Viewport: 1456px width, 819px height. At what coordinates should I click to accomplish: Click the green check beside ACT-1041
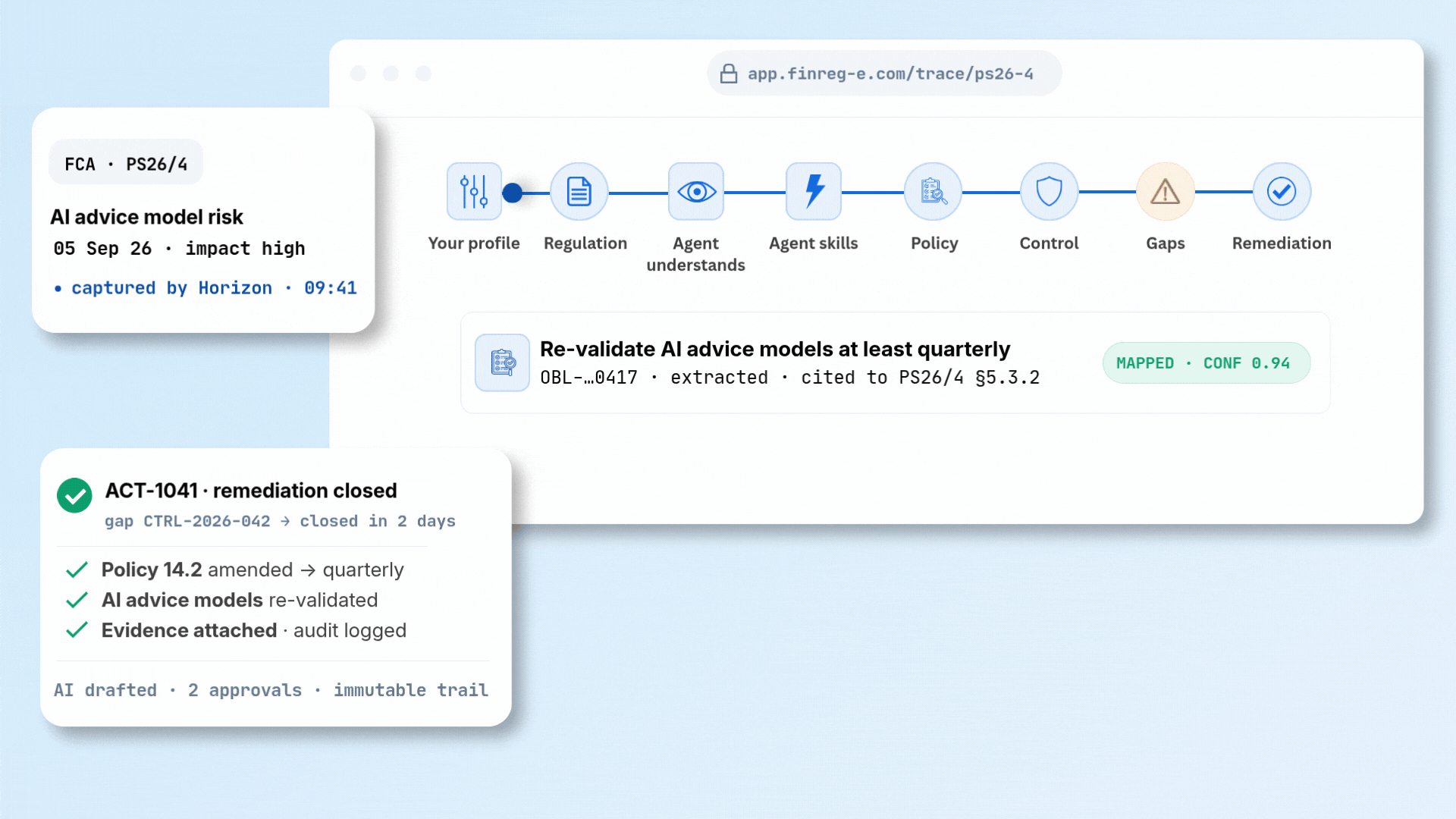coord(74,495)
